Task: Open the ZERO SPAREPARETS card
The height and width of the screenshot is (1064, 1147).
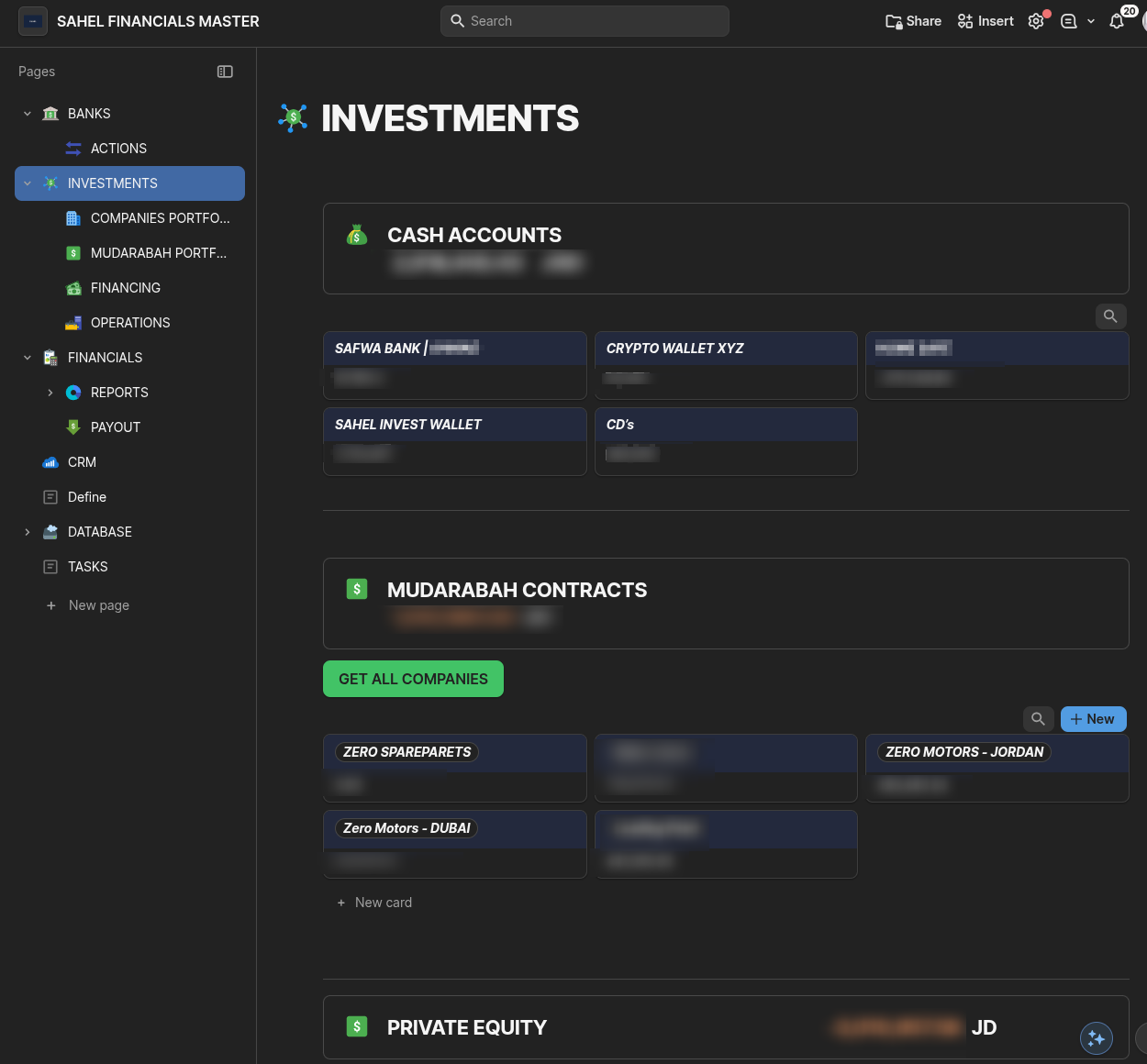Action: click(454, 768)
